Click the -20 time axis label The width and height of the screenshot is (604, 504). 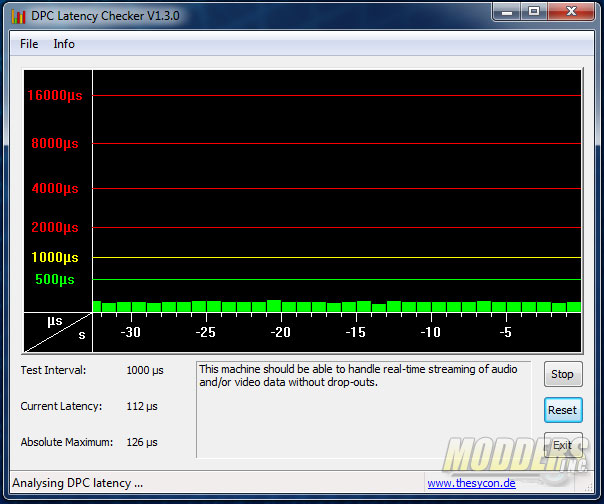[280, 332]
